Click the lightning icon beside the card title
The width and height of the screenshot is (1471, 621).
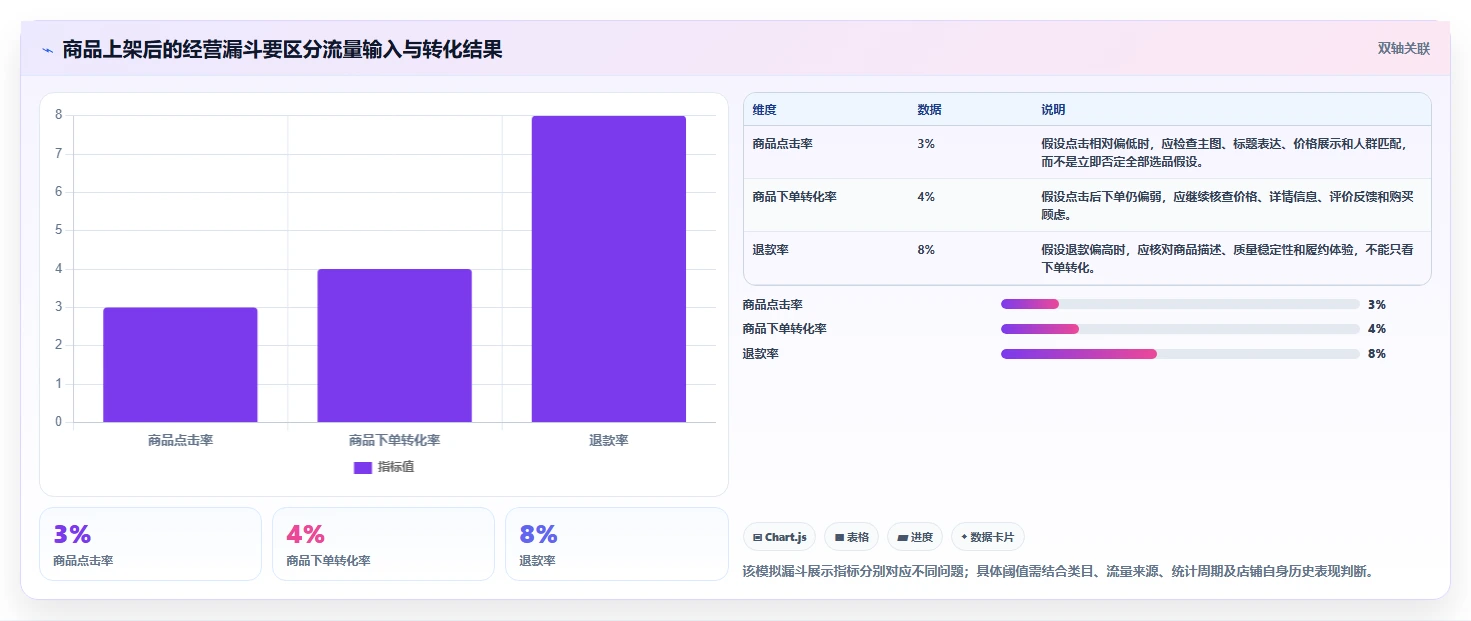(x=47, y=50)
